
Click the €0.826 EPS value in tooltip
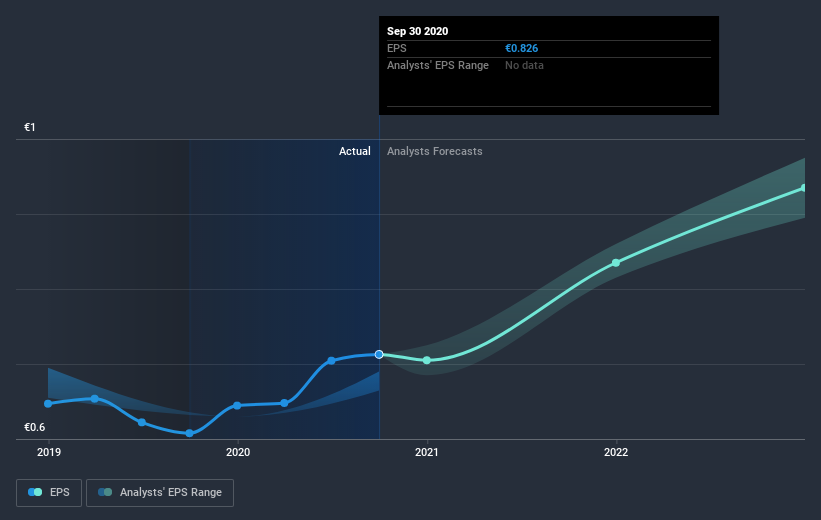coord(522,48)
